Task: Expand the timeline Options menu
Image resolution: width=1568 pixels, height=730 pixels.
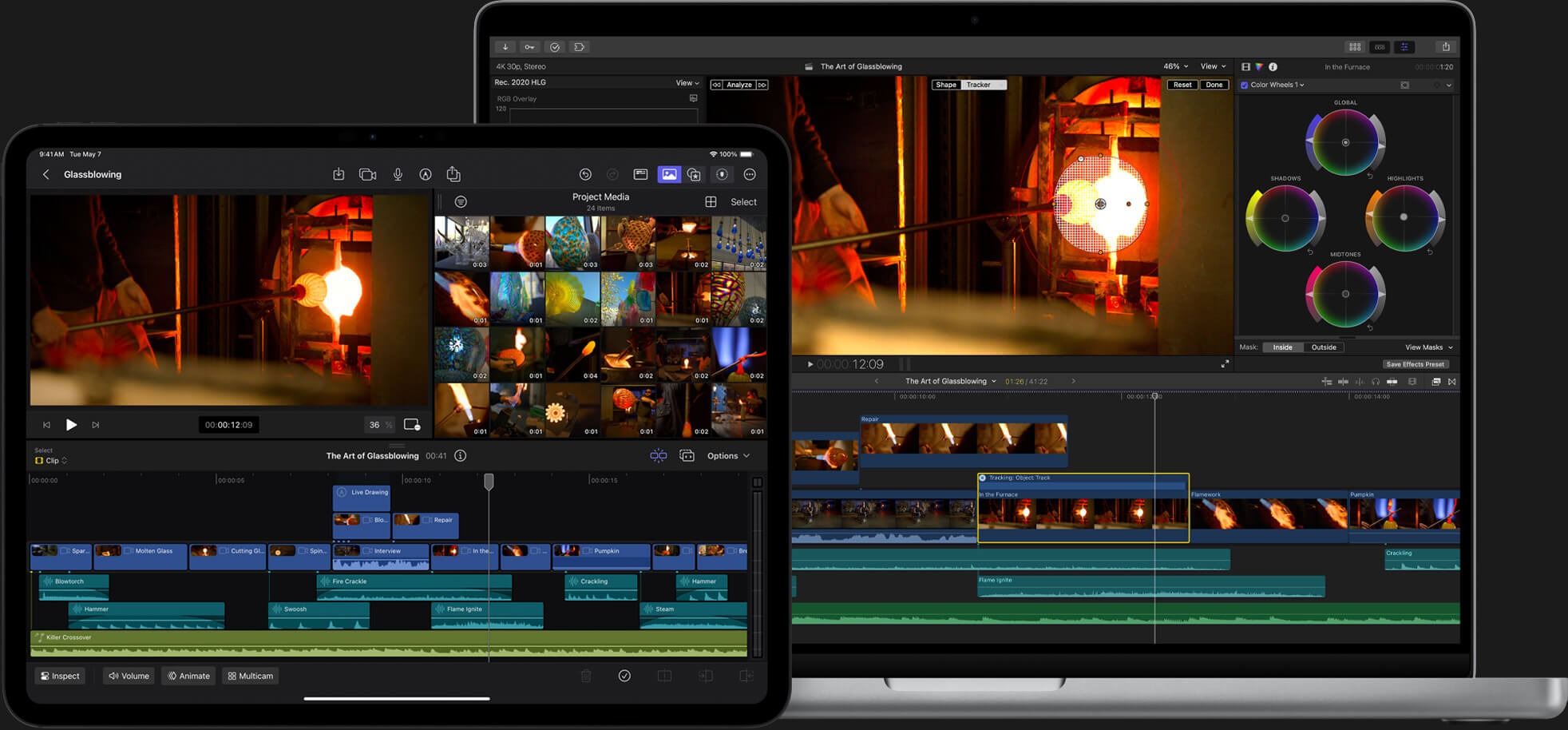Action: (x=728, y=456)
